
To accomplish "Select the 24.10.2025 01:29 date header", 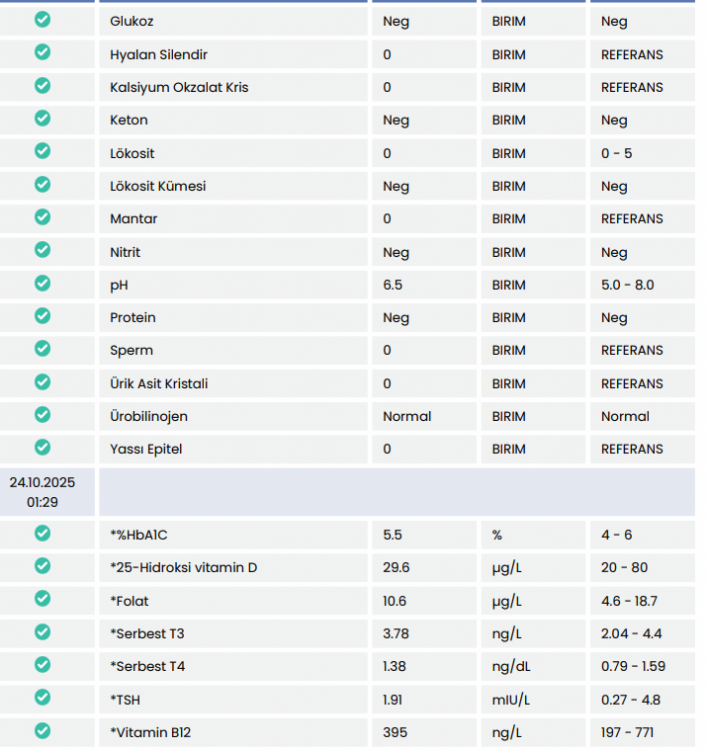I will tap(43, 492).
